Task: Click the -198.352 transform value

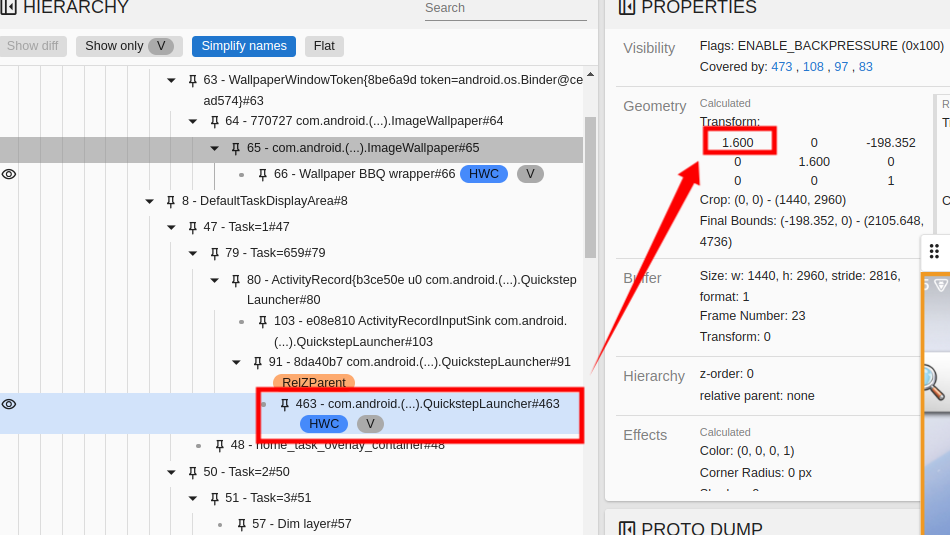Action: pos(891,143)
